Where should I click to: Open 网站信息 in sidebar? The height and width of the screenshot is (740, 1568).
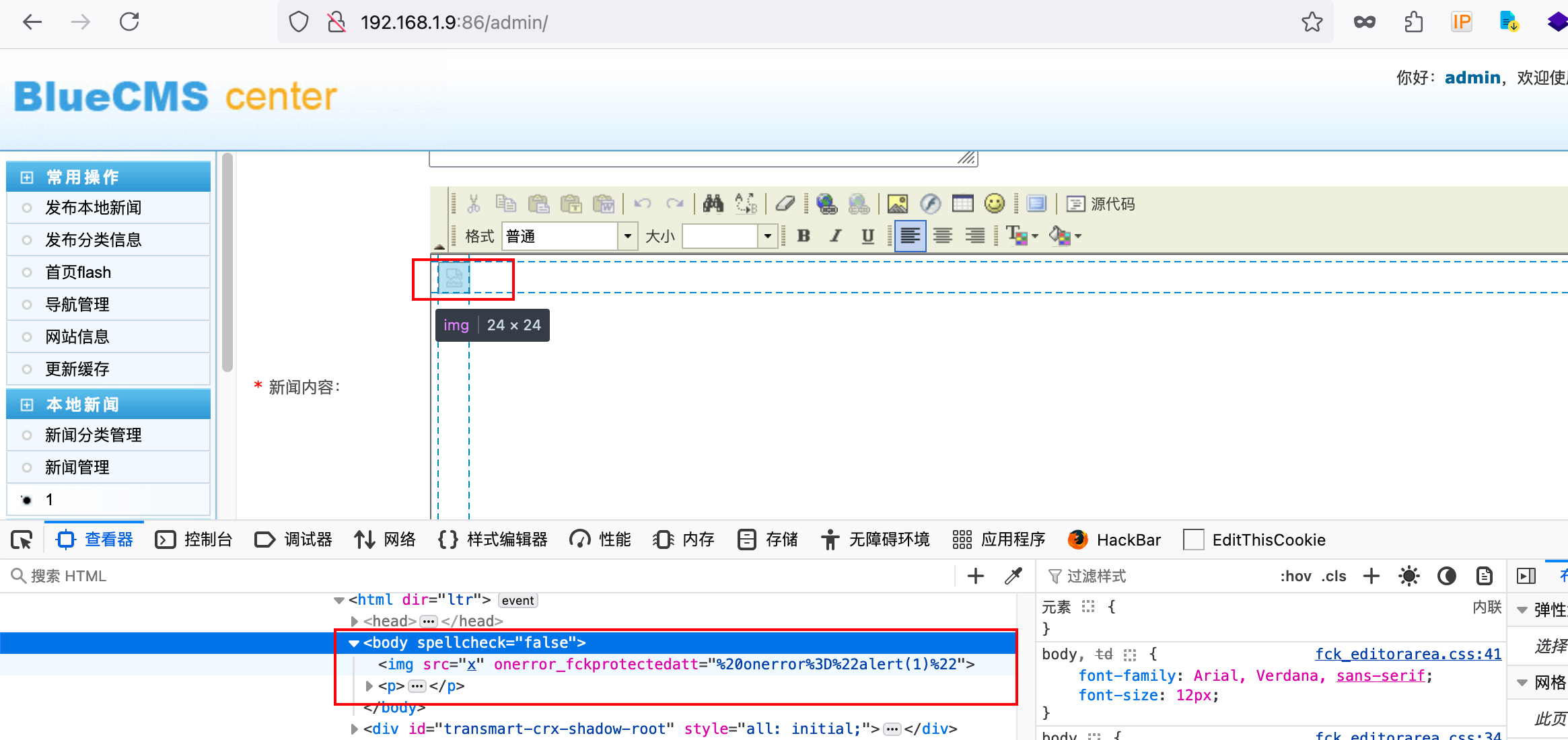pos(77,337)
